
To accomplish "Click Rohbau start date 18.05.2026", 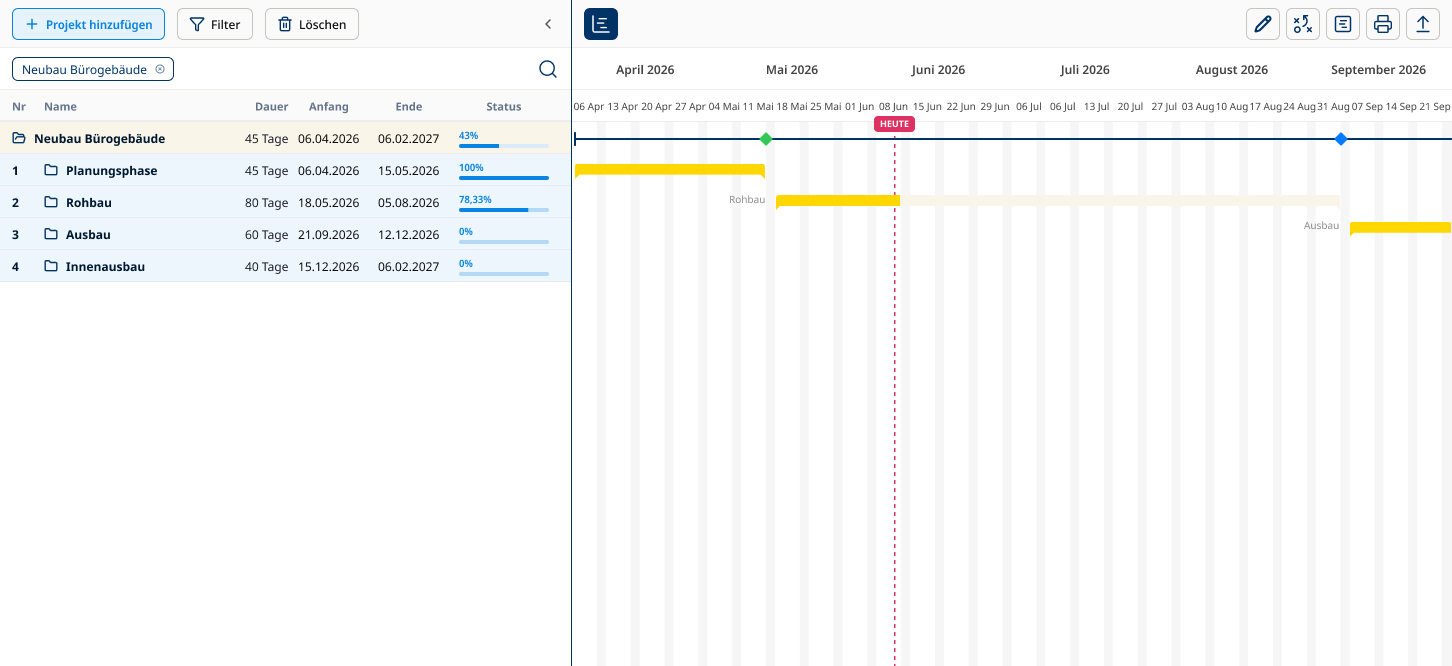I will click(328, 203).
